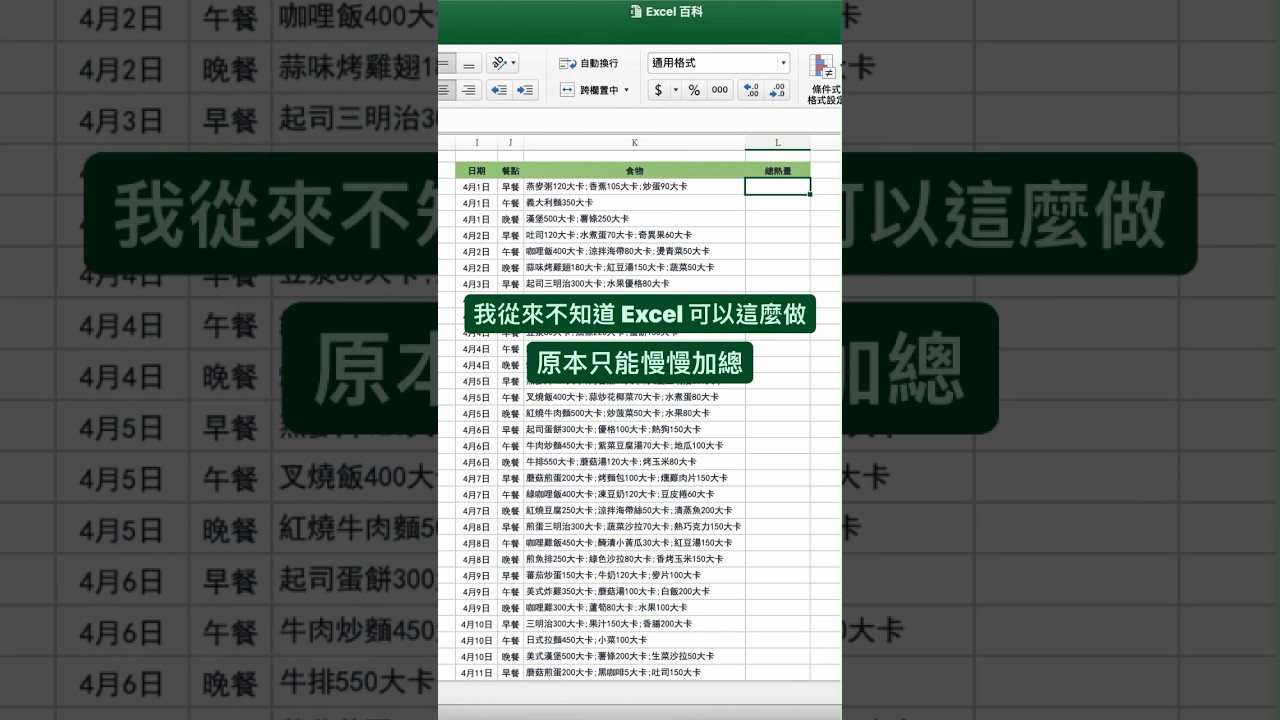Click the 食物 header cell
Image resolution: width=1280 pixels, height=720 pixels.
coord(634,171)
